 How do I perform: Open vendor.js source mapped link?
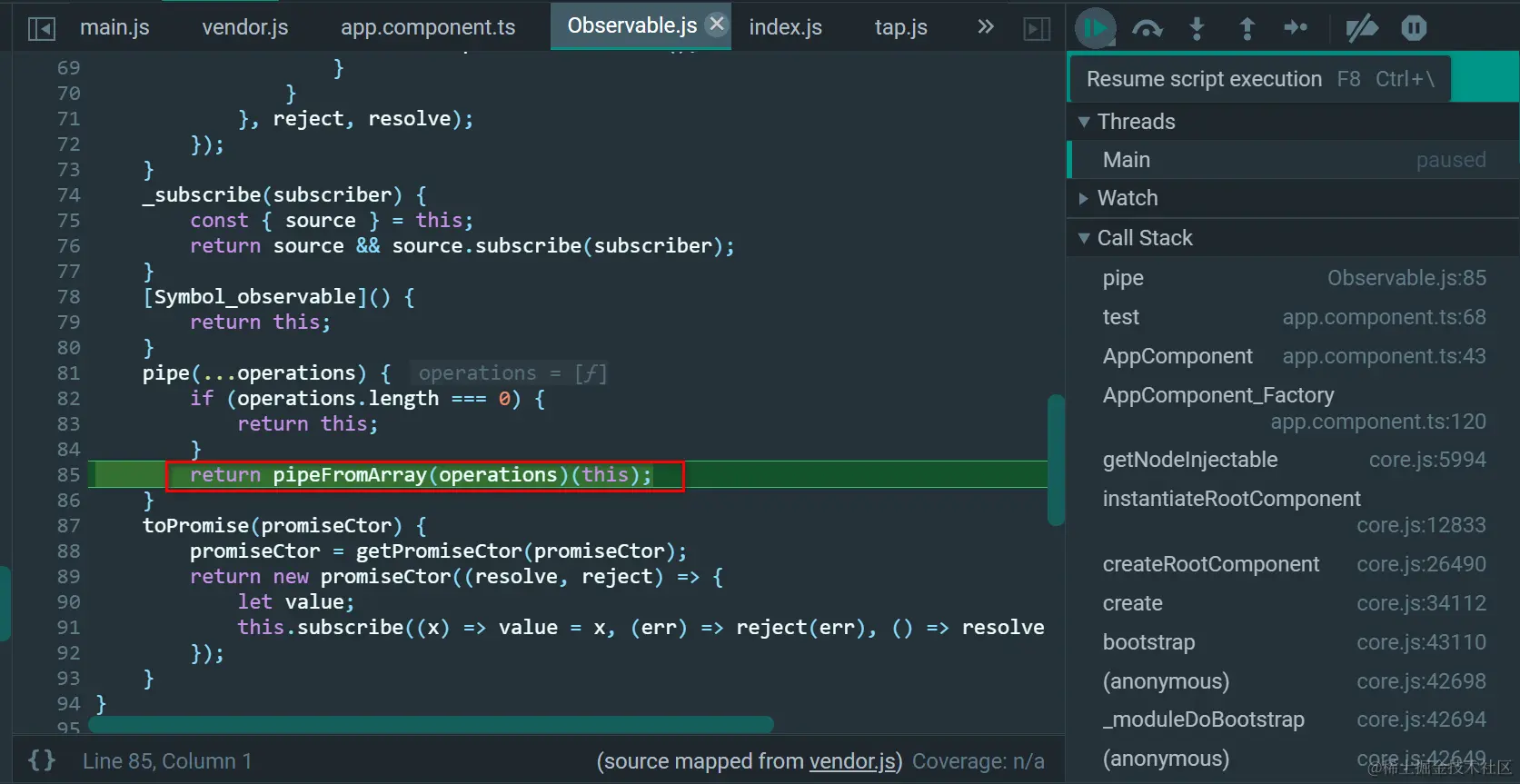click(x=853, y=761)
